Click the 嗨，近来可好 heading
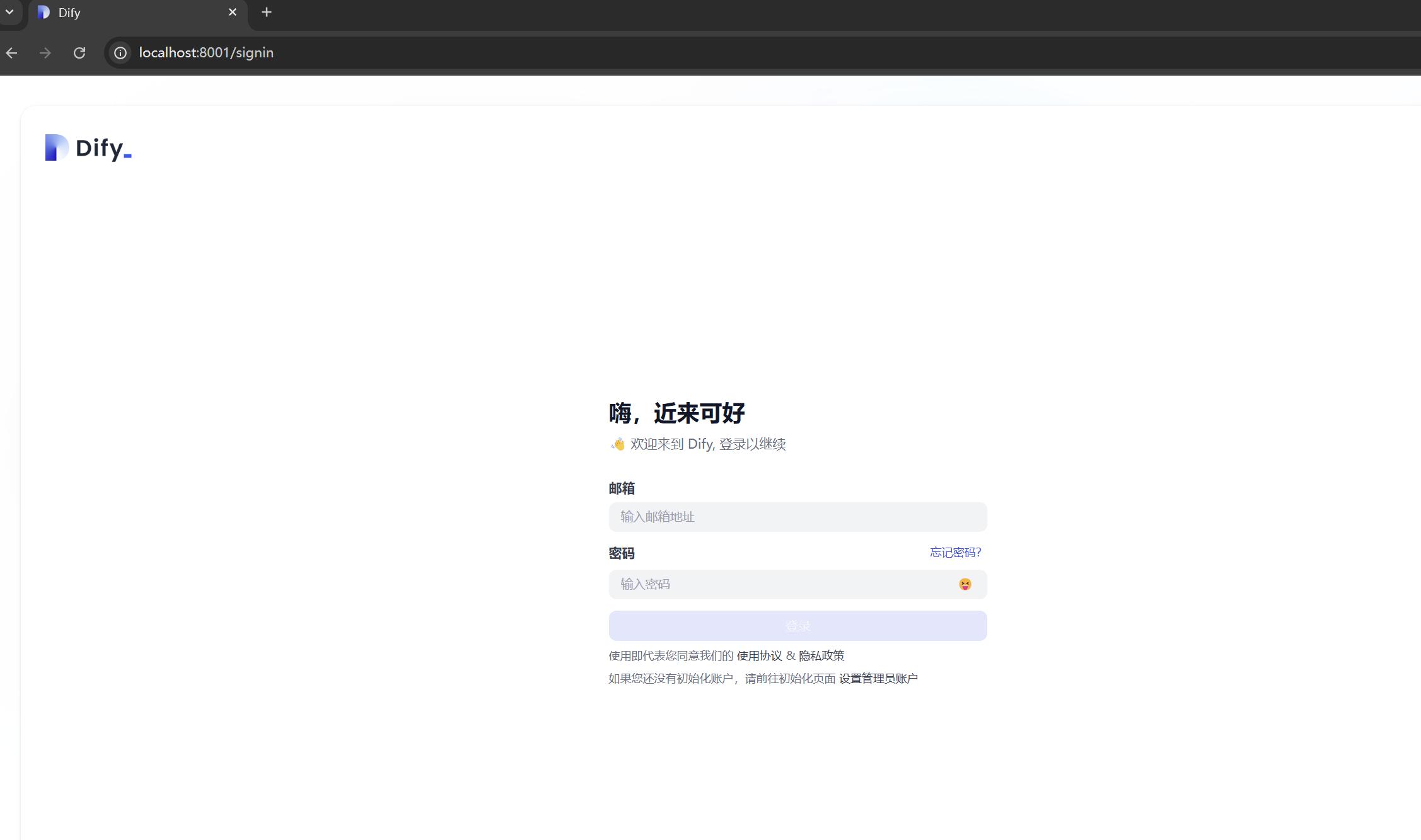1421x840 pixels. [676, 413]
